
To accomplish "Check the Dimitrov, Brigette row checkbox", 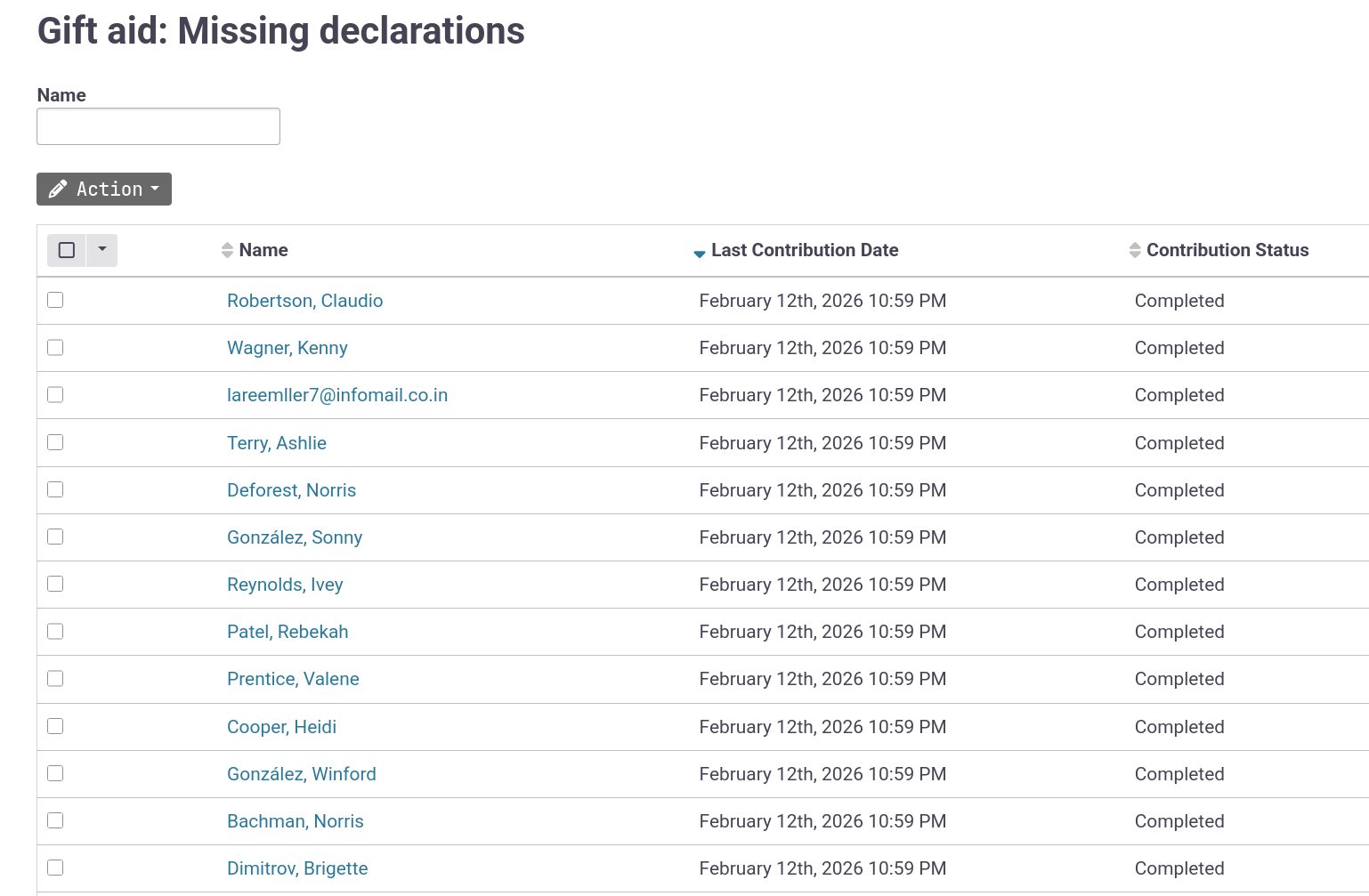I will 55,868.
